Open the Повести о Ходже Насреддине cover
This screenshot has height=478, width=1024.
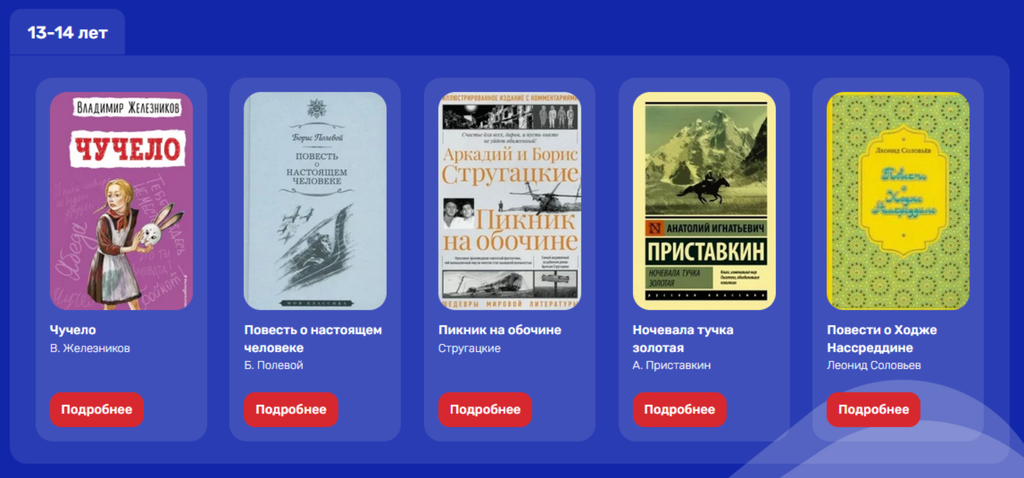[x=898, y=200]
